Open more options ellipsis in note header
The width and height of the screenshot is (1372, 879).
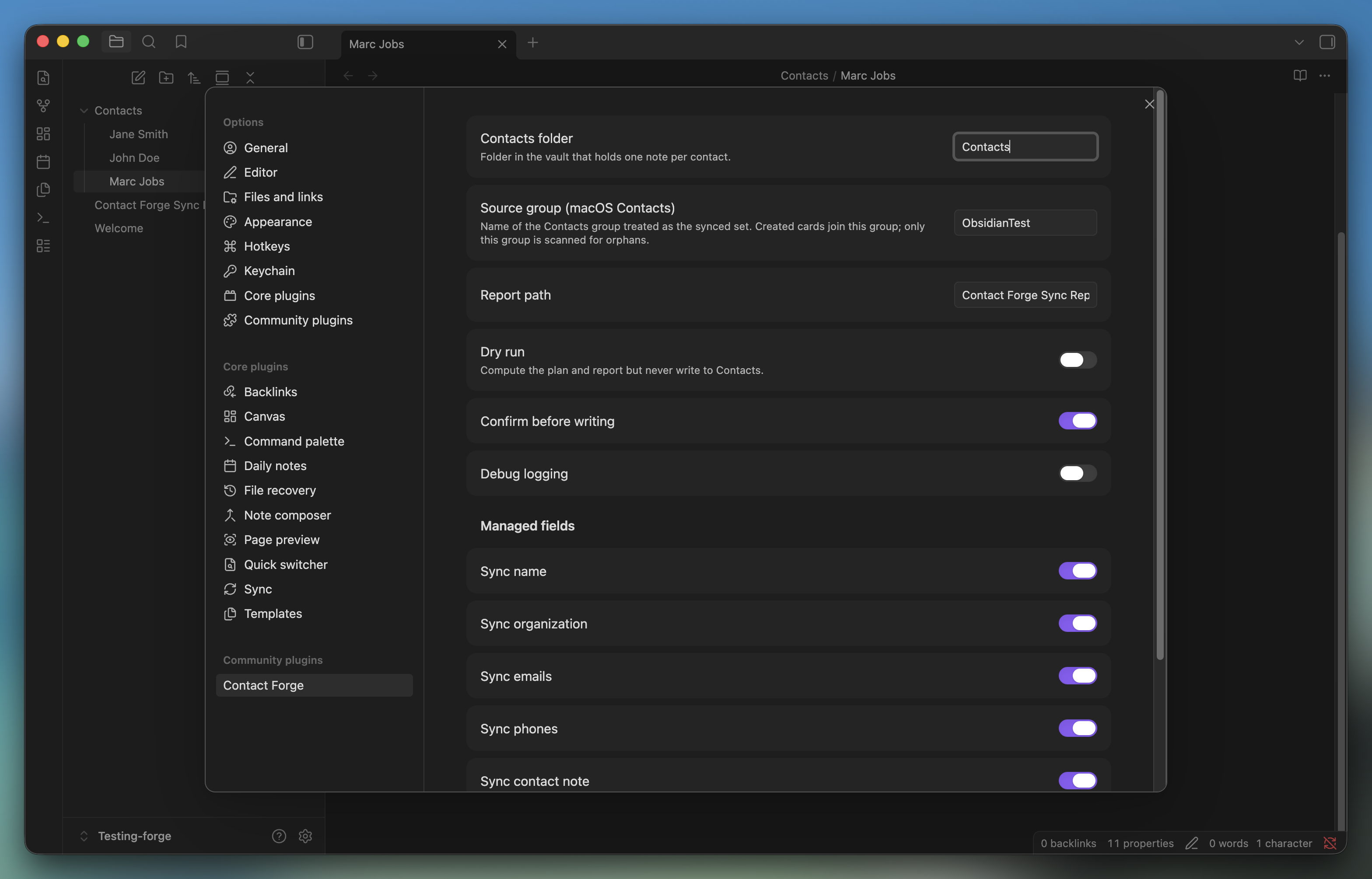point(1325,75)
